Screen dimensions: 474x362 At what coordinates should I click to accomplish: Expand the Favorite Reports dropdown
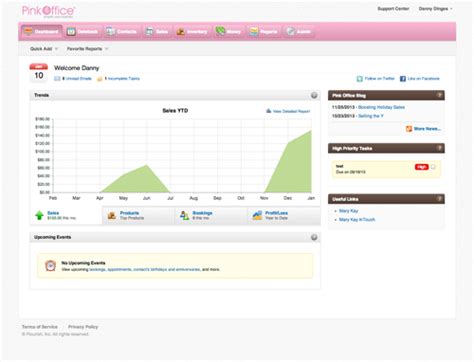pyautogui.click(x=87, y=49)
